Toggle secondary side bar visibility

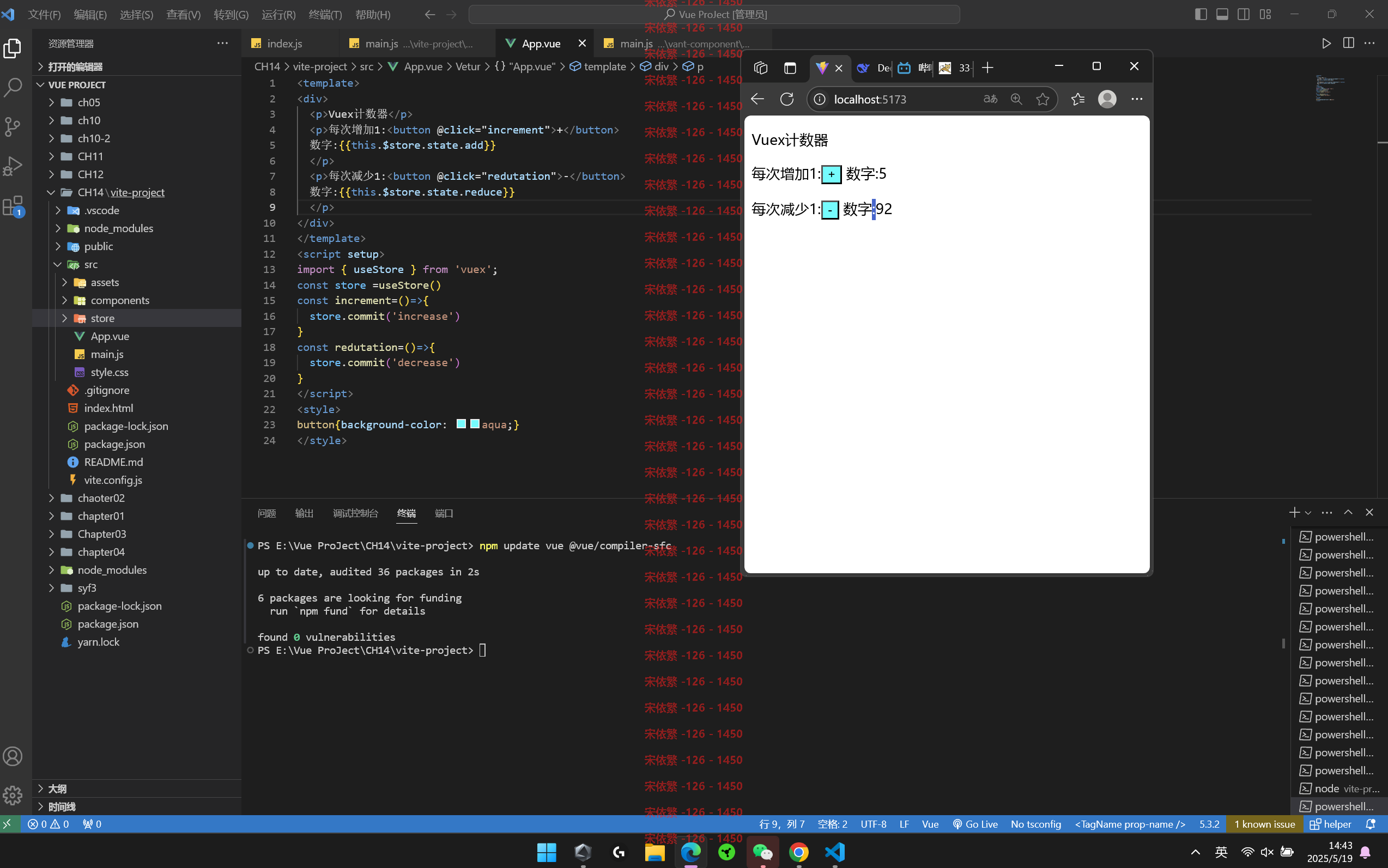(x=1244, y=14)
